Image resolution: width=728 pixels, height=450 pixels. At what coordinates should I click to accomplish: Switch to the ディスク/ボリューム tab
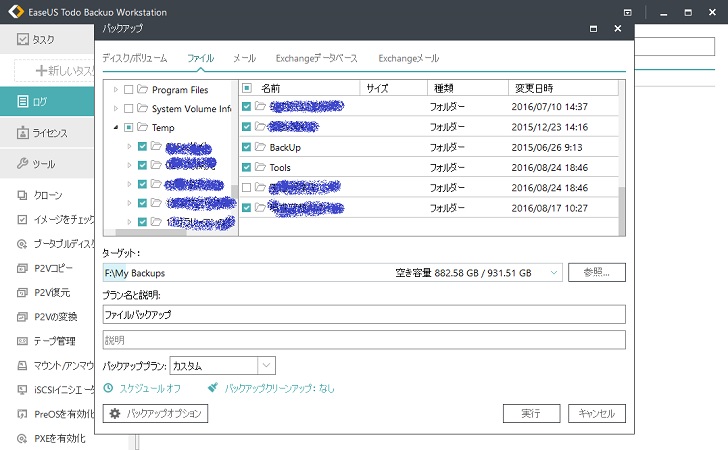tap(135, 58)
